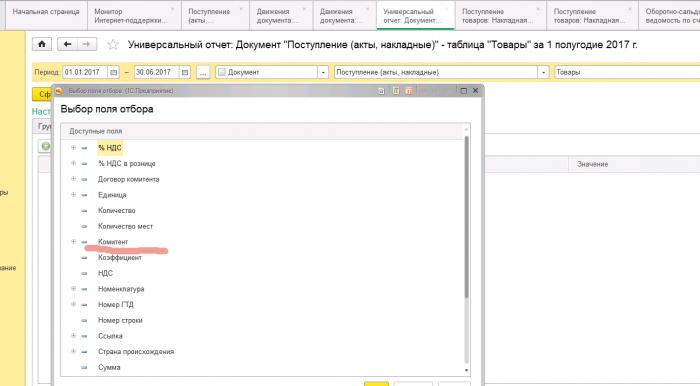The image size is (700, 386).
Task: Select the НДС field
Action: pyautogui.click(x=105, y=273)
